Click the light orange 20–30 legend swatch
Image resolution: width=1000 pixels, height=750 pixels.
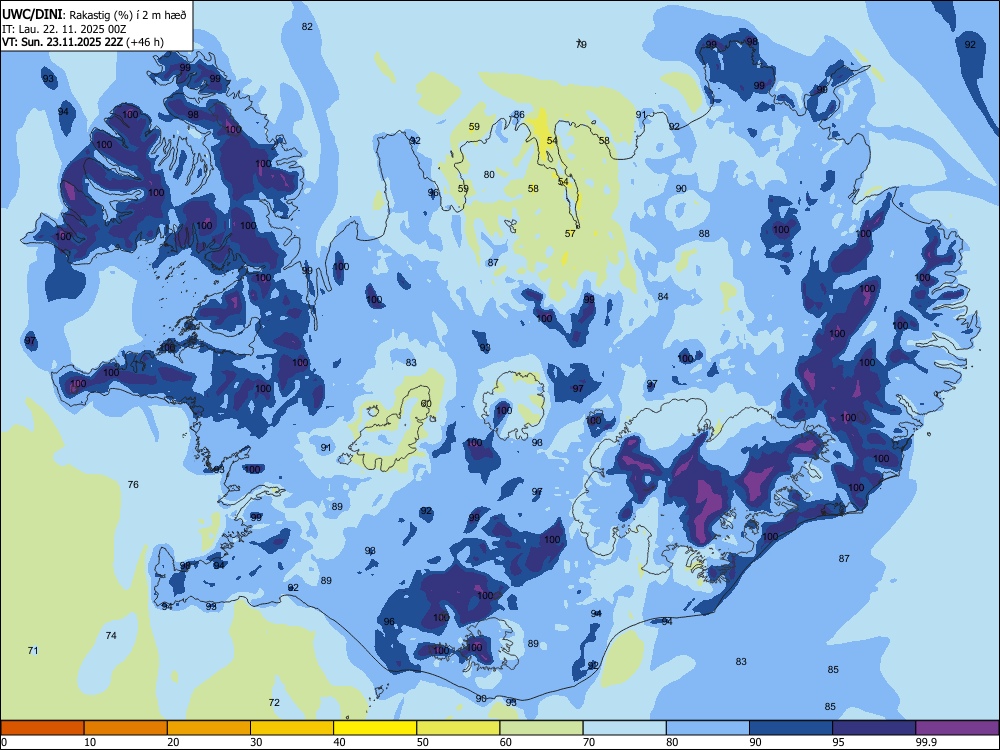pos(209,728)
